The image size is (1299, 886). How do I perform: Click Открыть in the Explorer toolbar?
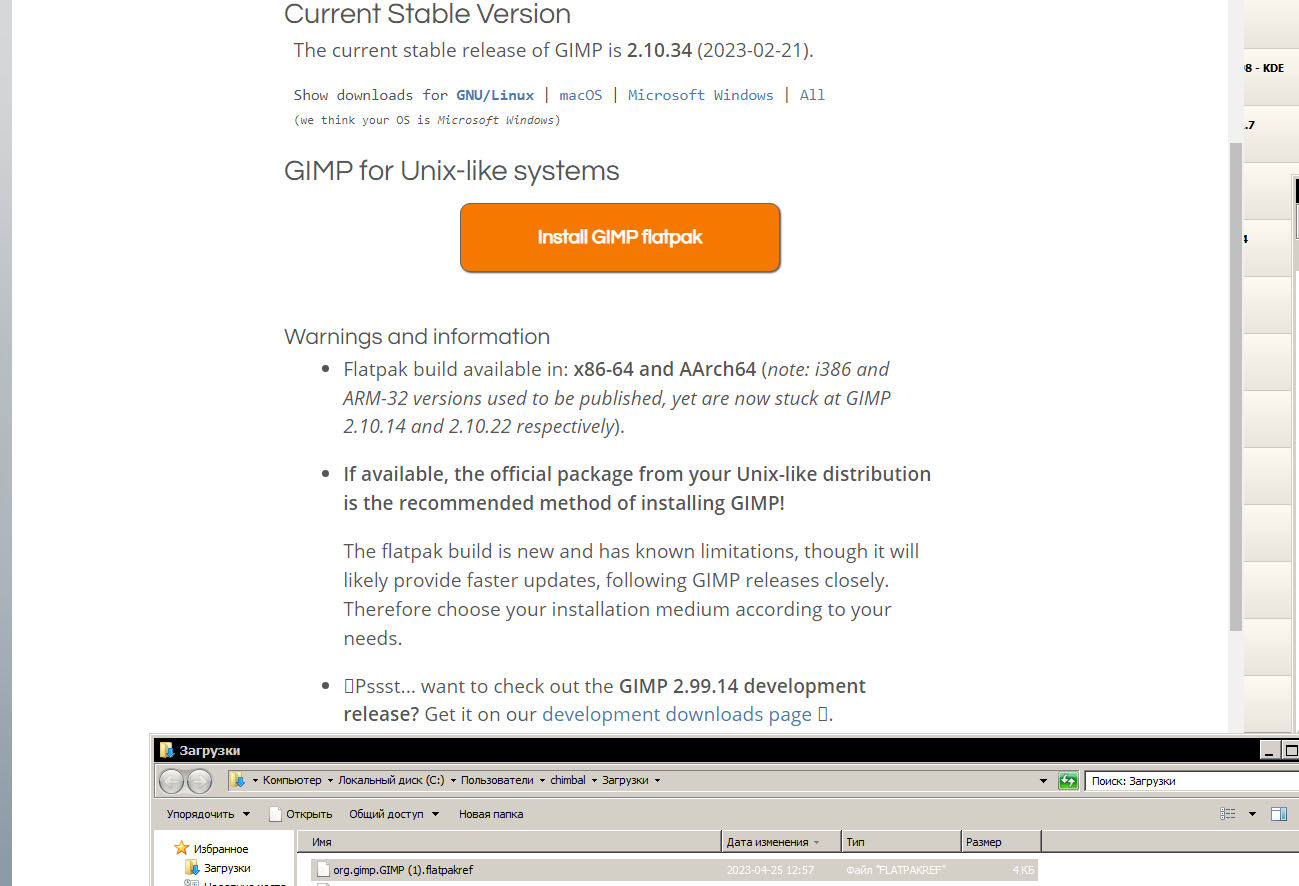coord(301,814)
